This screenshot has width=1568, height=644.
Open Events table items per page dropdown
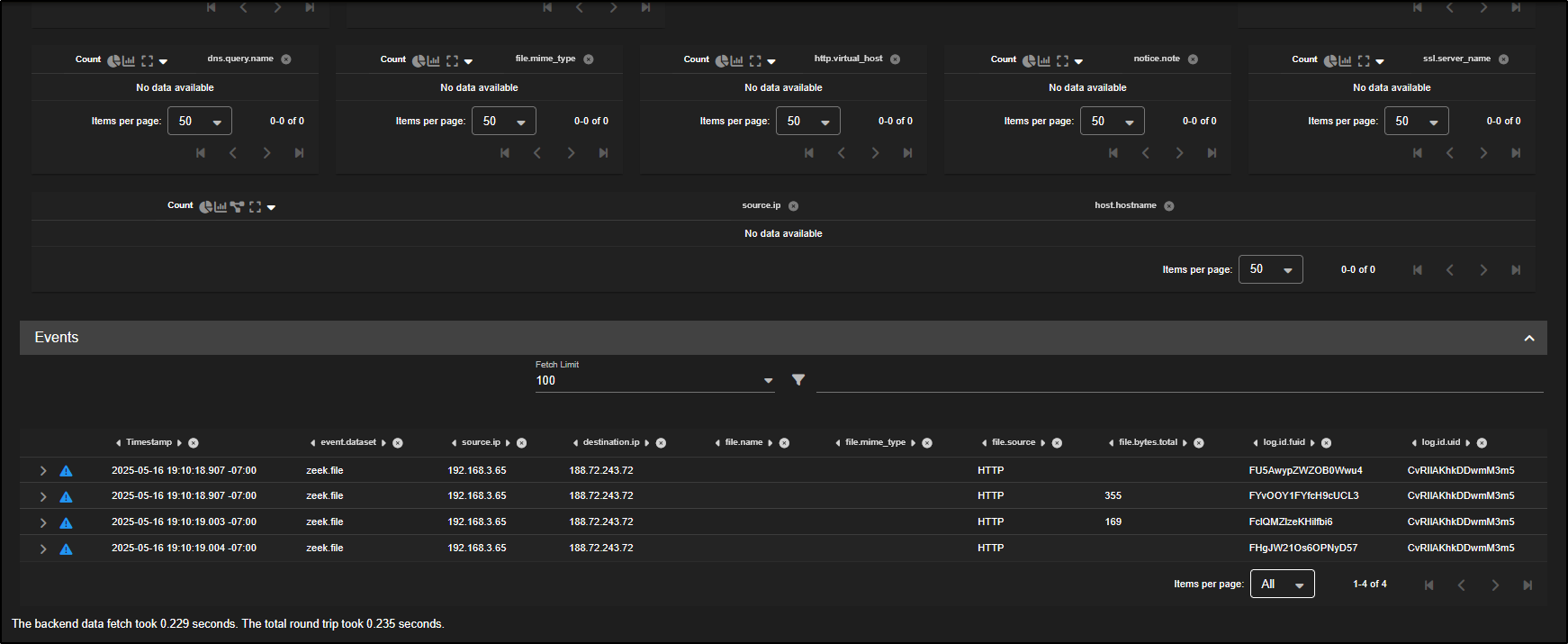1282,585
